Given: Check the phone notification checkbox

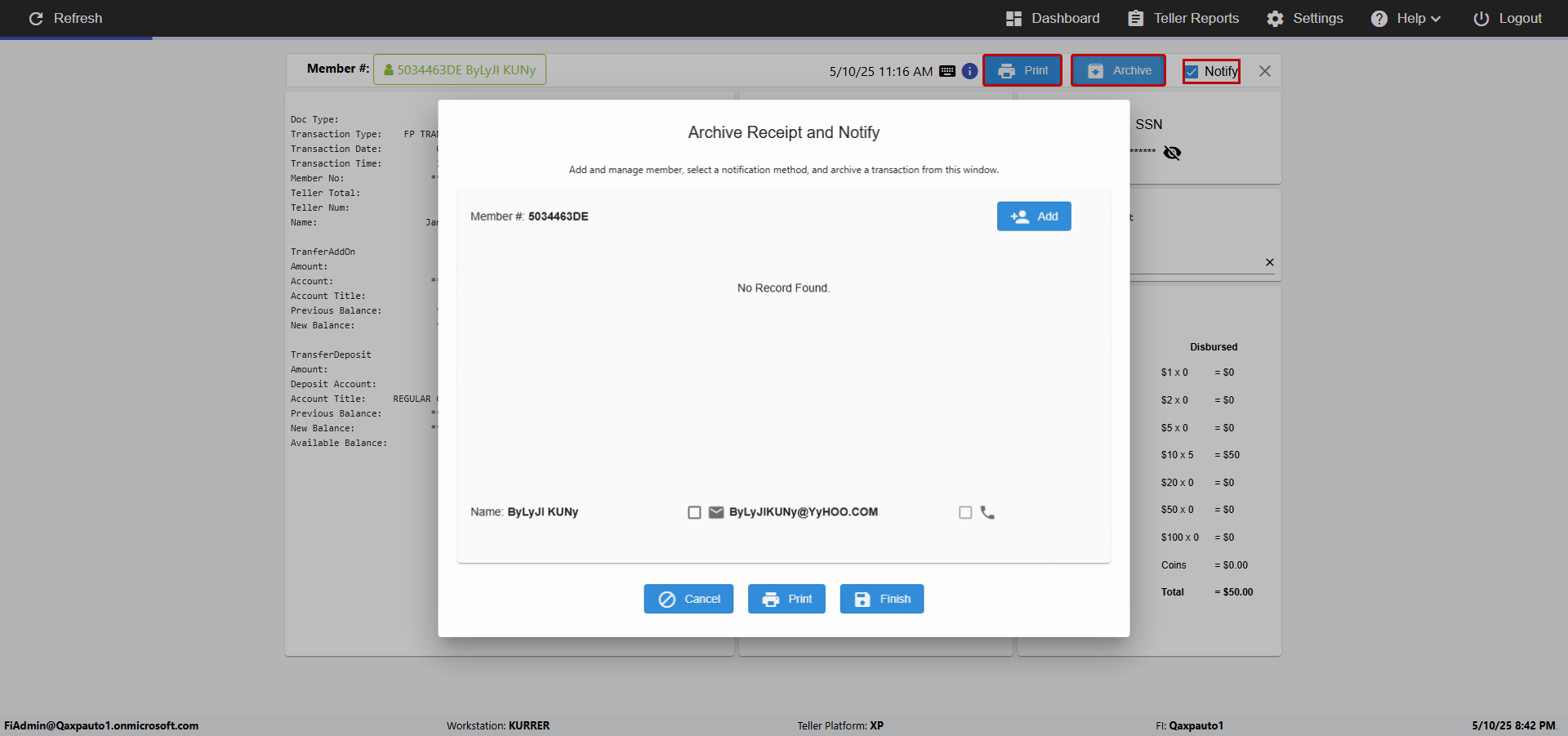Looking at the screenshot, I should (965, 512).
